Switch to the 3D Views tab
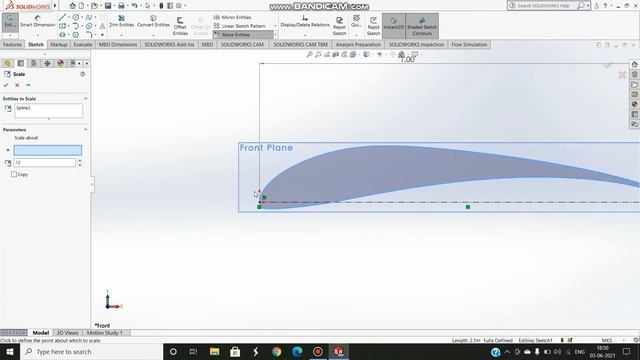640x360 pixels. point(67,333)
